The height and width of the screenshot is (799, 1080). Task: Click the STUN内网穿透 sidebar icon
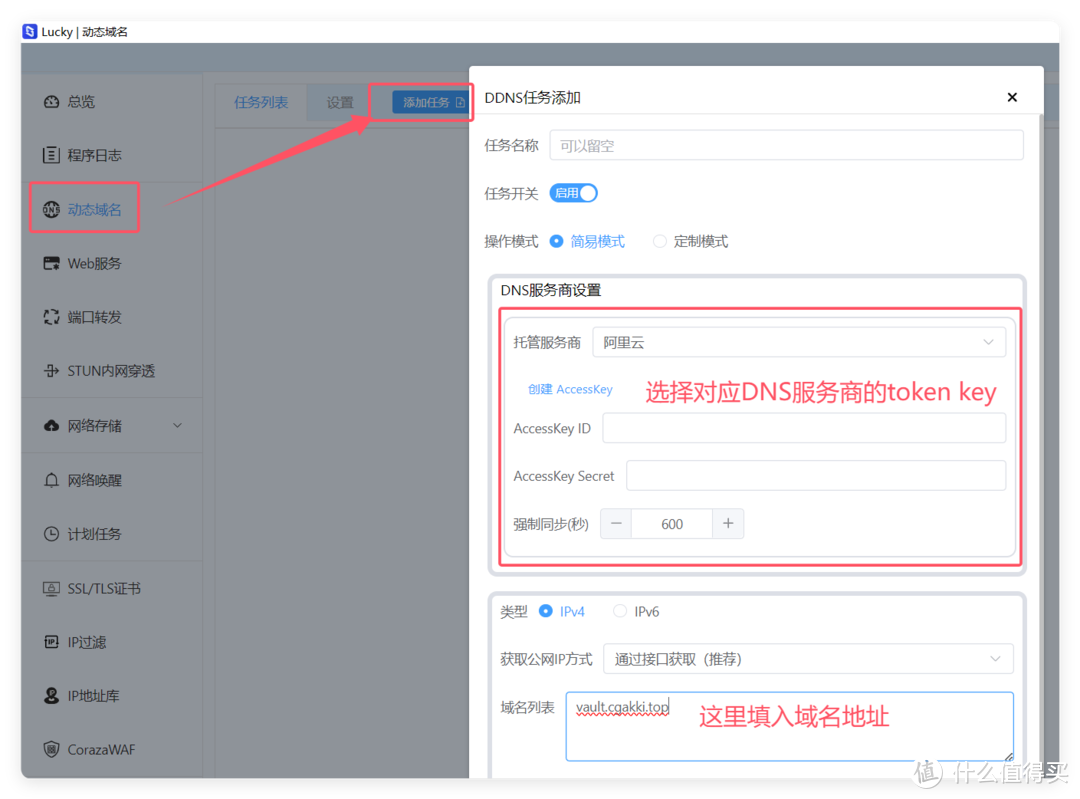(x=51, y=371)
